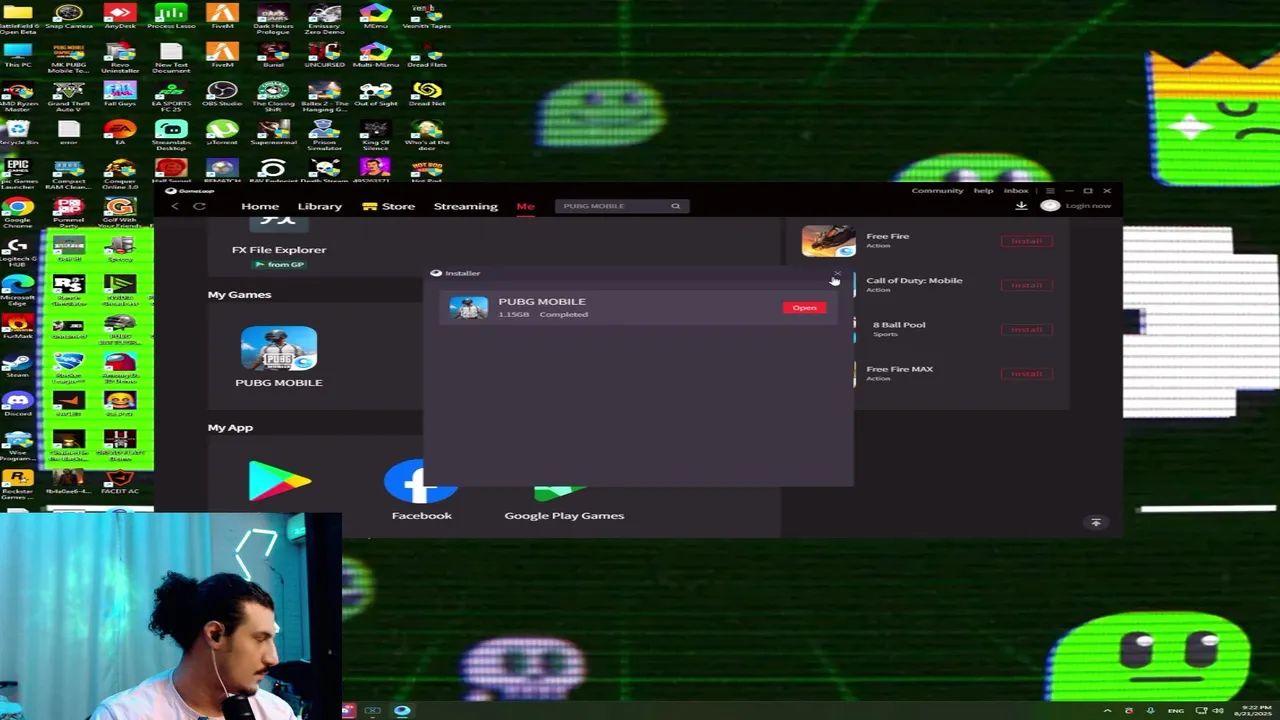Open the Store tab
Viewport: 1280px width, 720px height.
(x=389, y=206)
